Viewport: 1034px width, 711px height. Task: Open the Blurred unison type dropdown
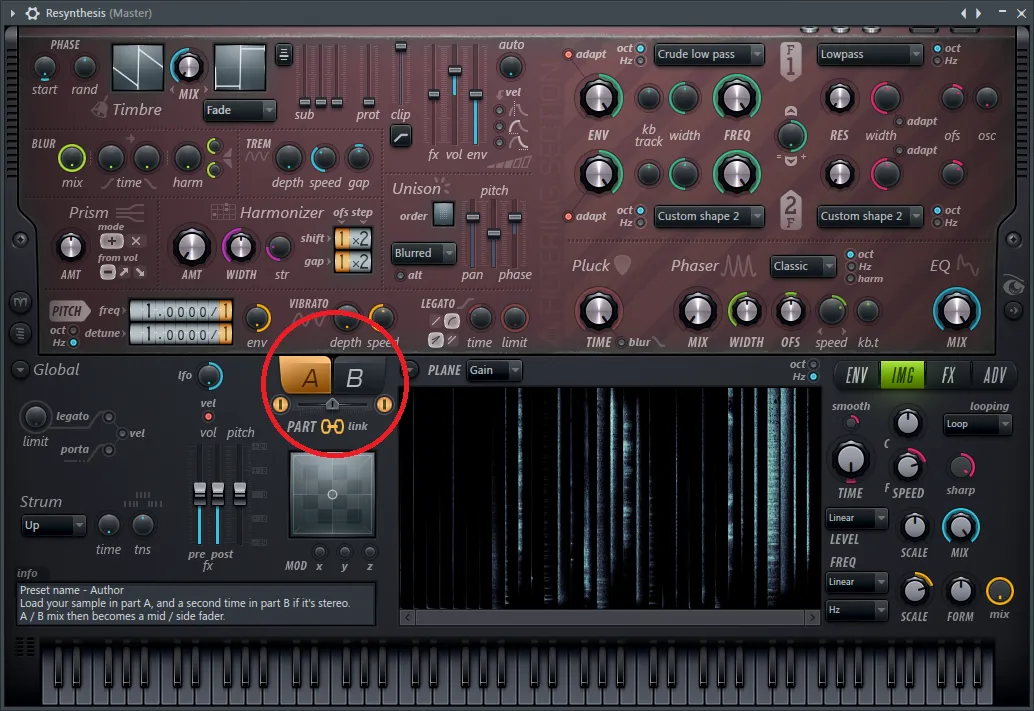424,253
